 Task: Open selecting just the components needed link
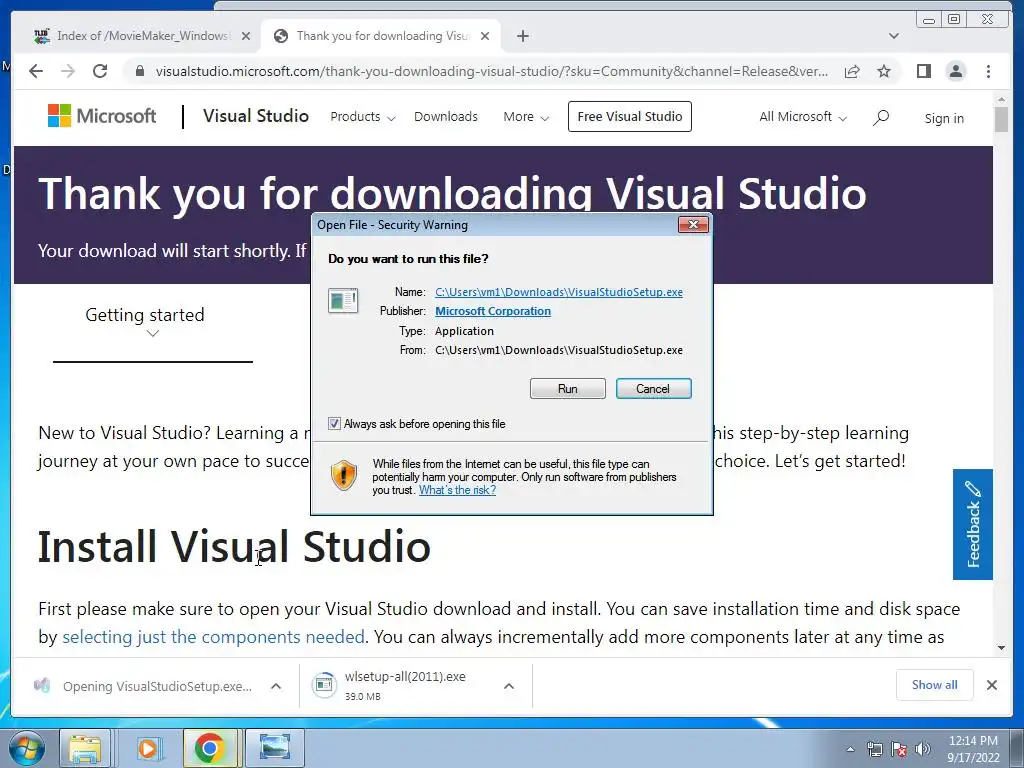coord(213,637)
